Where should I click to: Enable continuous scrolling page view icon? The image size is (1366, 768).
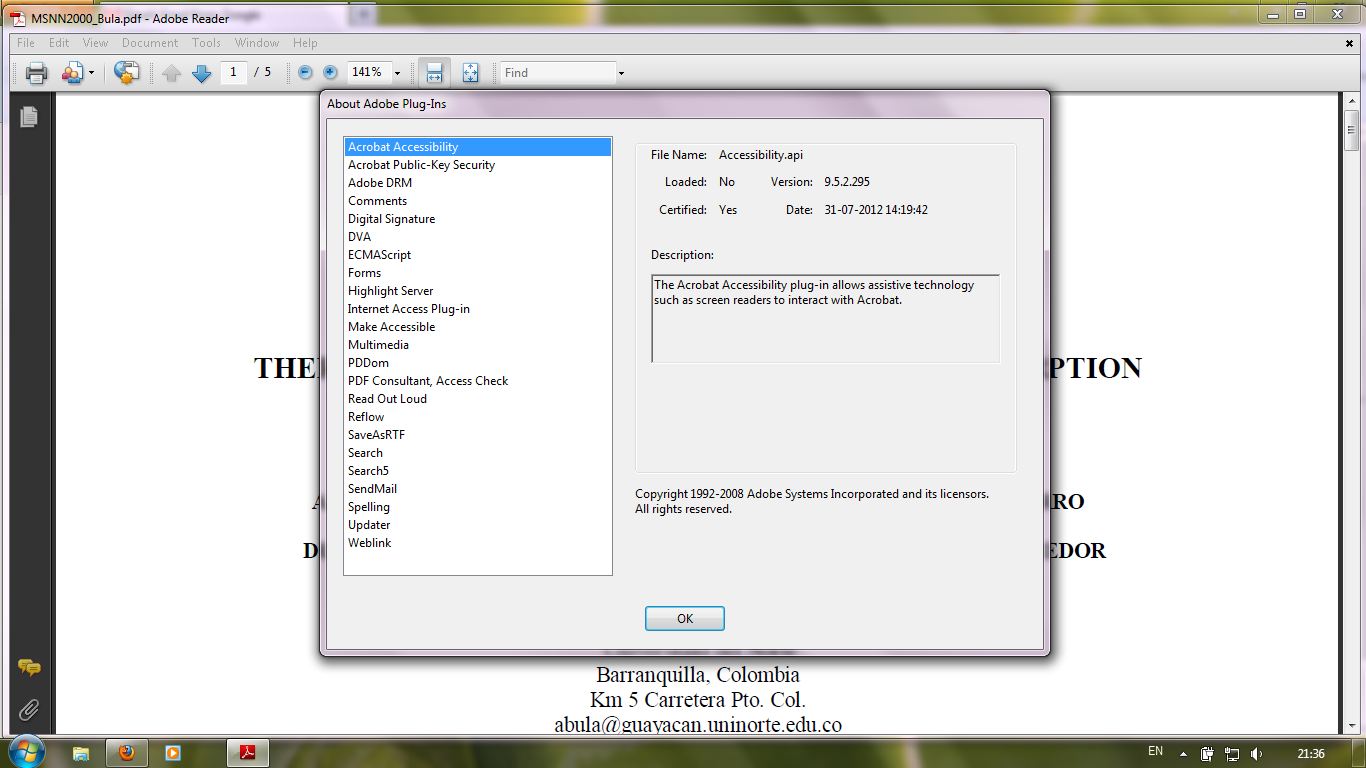point(434,72)
